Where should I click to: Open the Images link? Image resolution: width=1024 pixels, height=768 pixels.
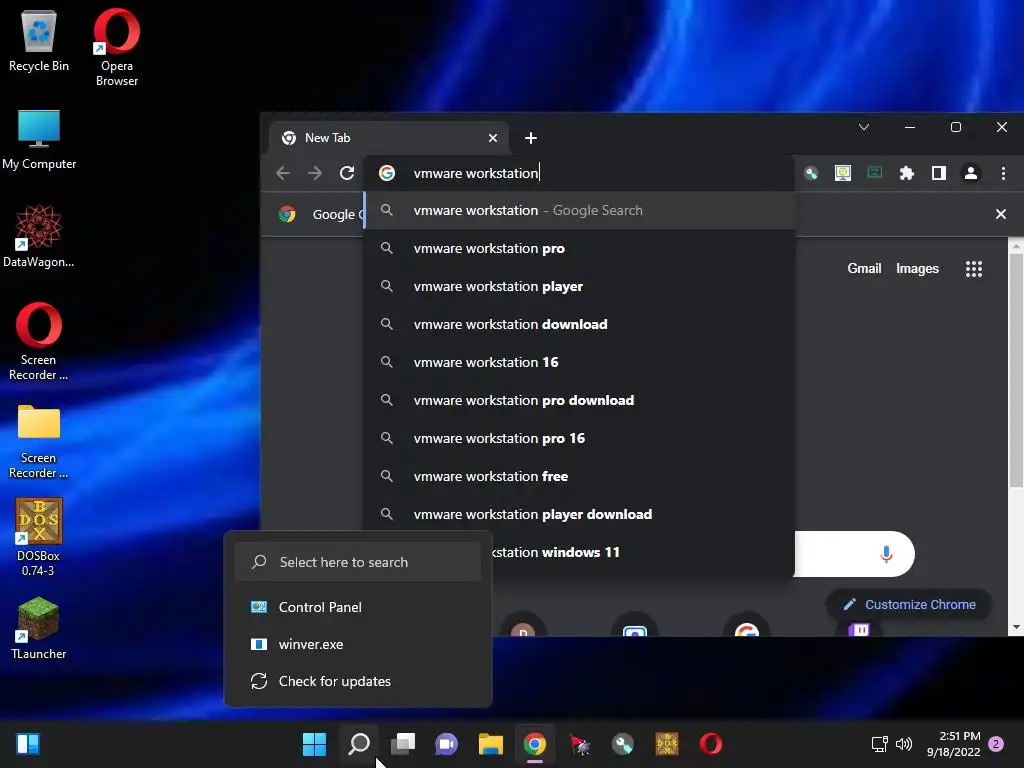(x=917, y=268)
